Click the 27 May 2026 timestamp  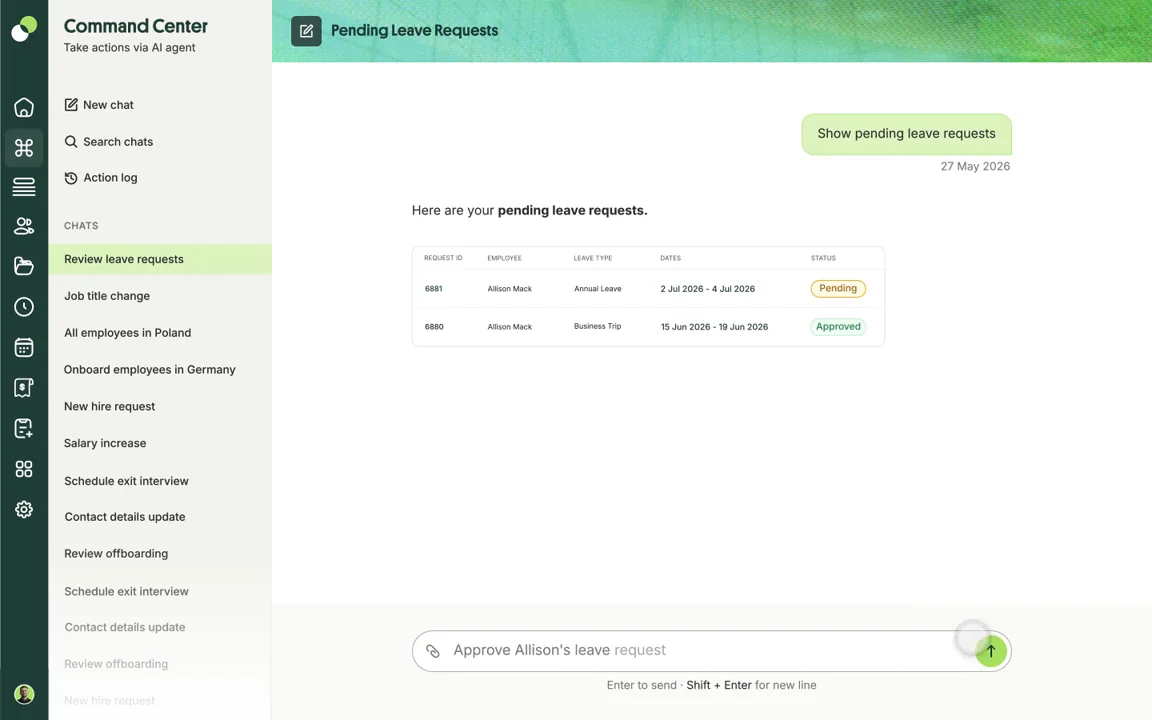[x=975, y=167]
